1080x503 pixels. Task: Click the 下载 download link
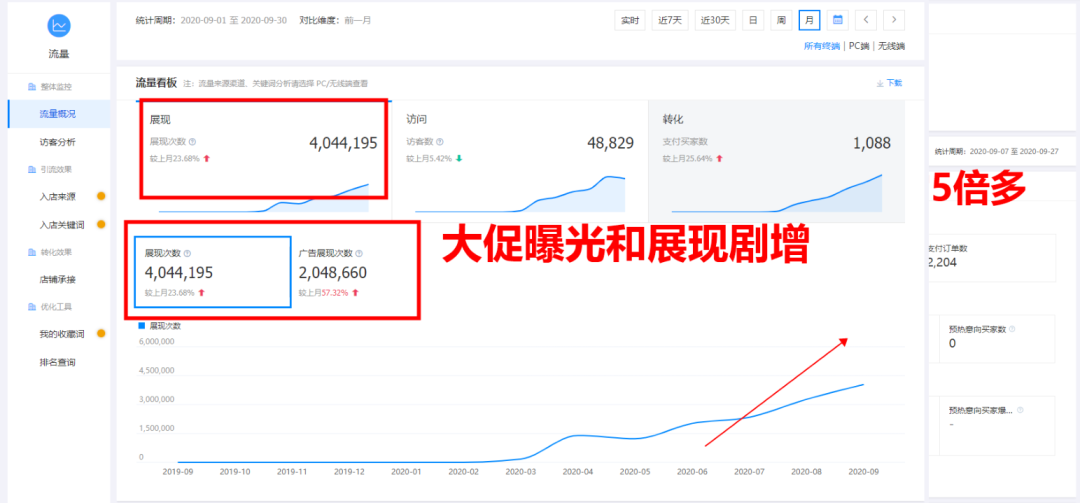coord(889,83)
